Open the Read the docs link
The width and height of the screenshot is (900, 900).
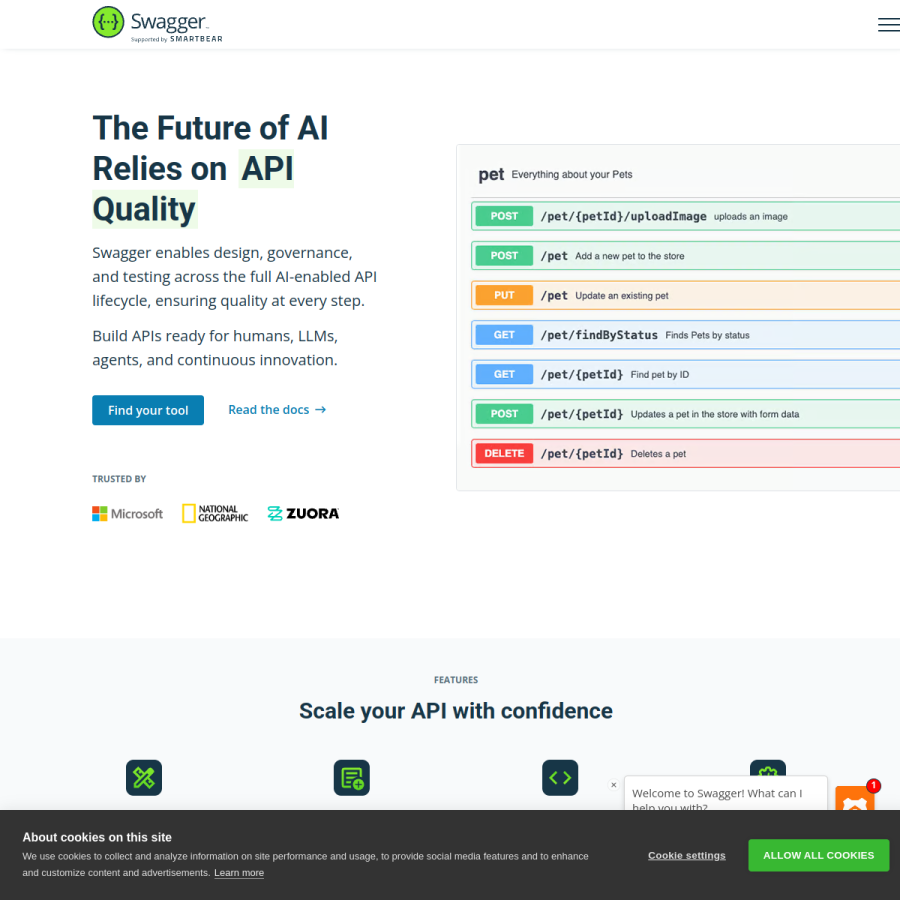click(x=277, y=410)
